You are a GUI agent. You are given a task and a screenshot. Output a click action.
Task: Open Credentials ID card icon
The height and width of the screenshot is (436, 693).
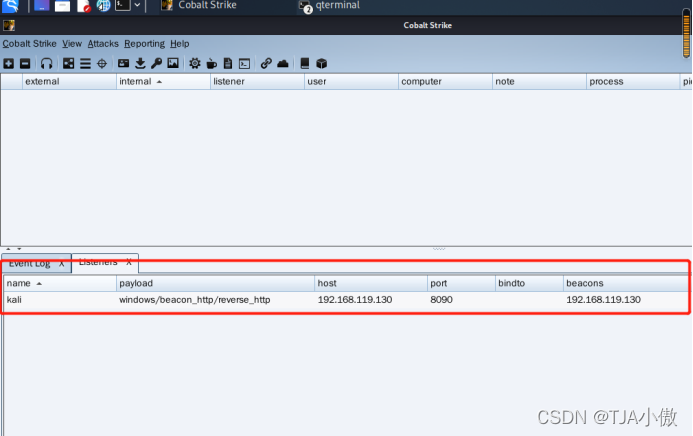pos(123,64)
